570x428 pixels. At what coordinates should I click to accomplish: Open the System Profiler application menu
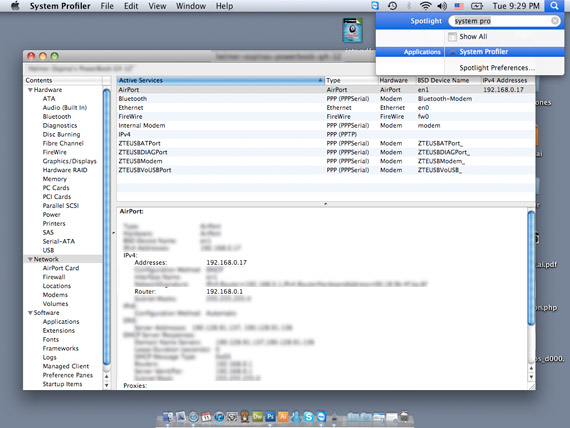[60, 6]
